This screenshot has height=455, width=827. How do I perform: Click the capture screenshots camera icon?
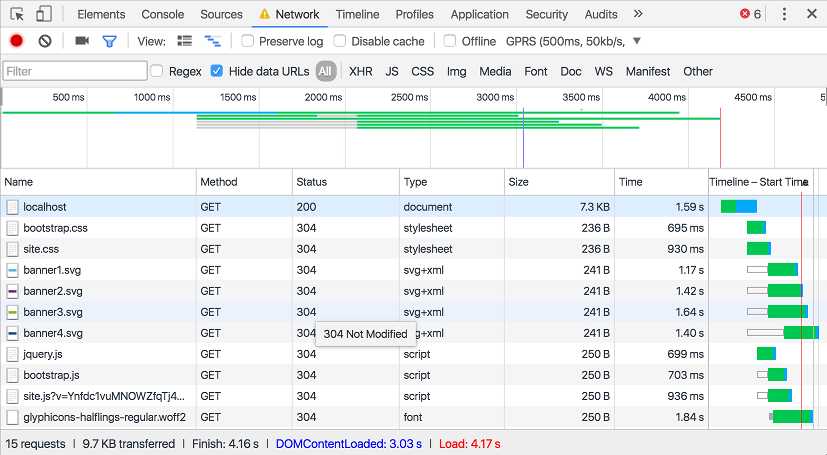click(82, 41)
